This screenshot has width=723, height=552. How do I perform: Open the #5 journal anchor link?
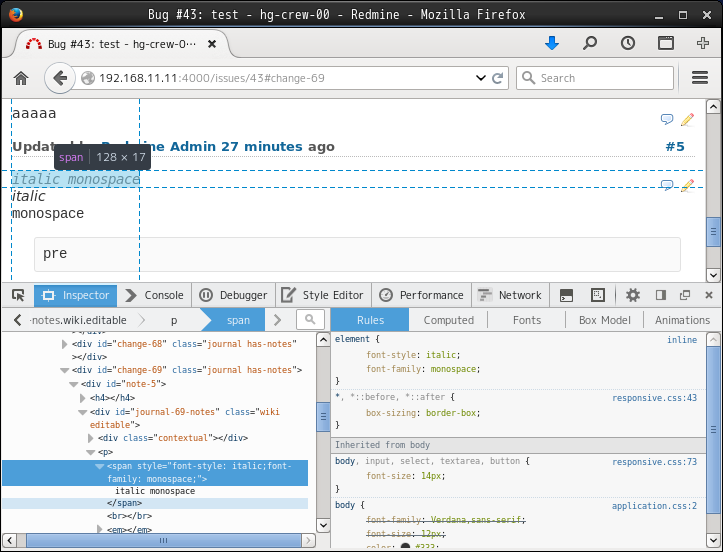pos(675,147)
